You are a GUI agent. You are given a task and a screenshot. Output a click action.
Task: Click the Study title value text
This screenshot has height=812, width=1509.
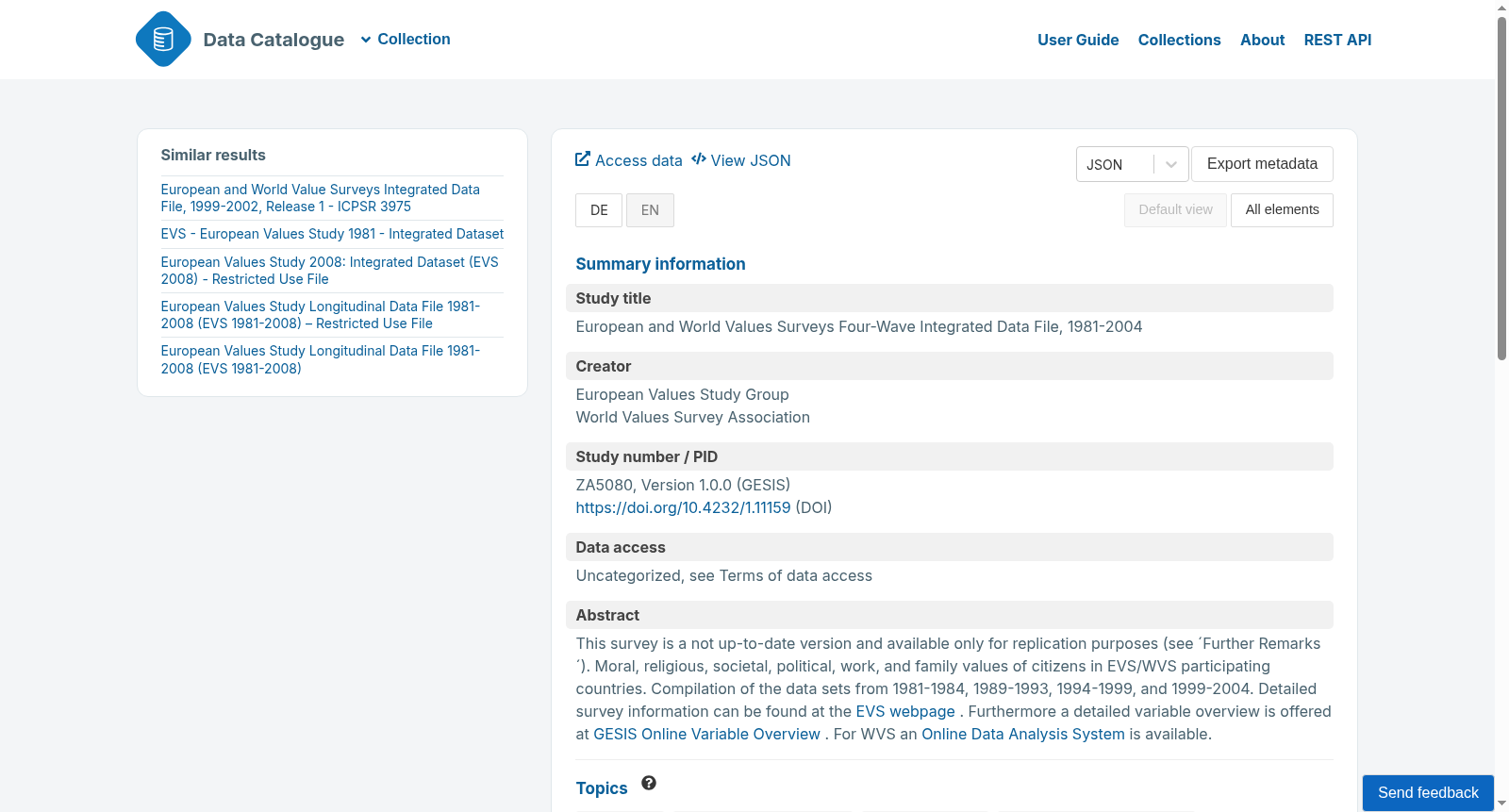[x=859, y=326]
